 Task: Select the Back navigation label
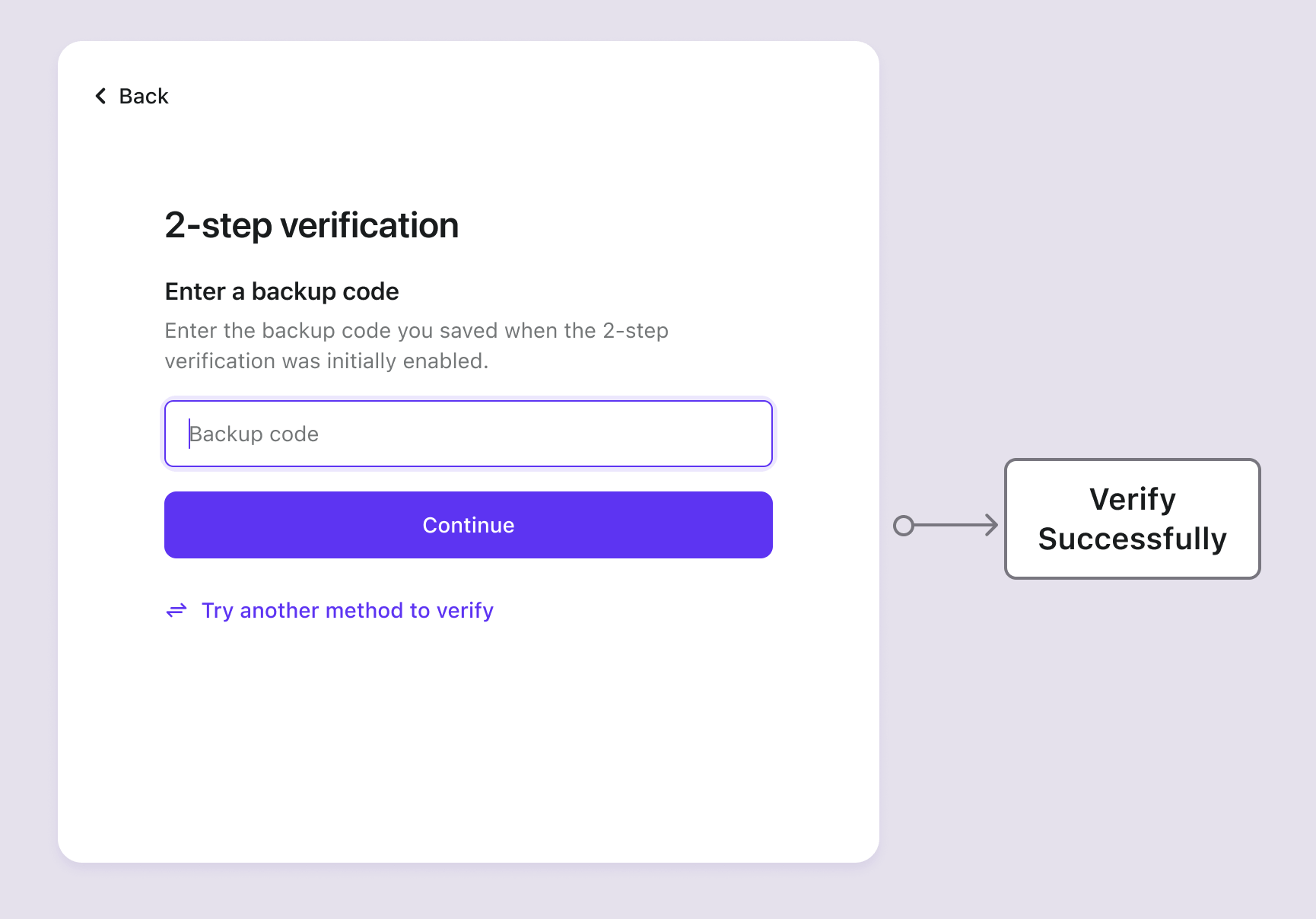143,95
